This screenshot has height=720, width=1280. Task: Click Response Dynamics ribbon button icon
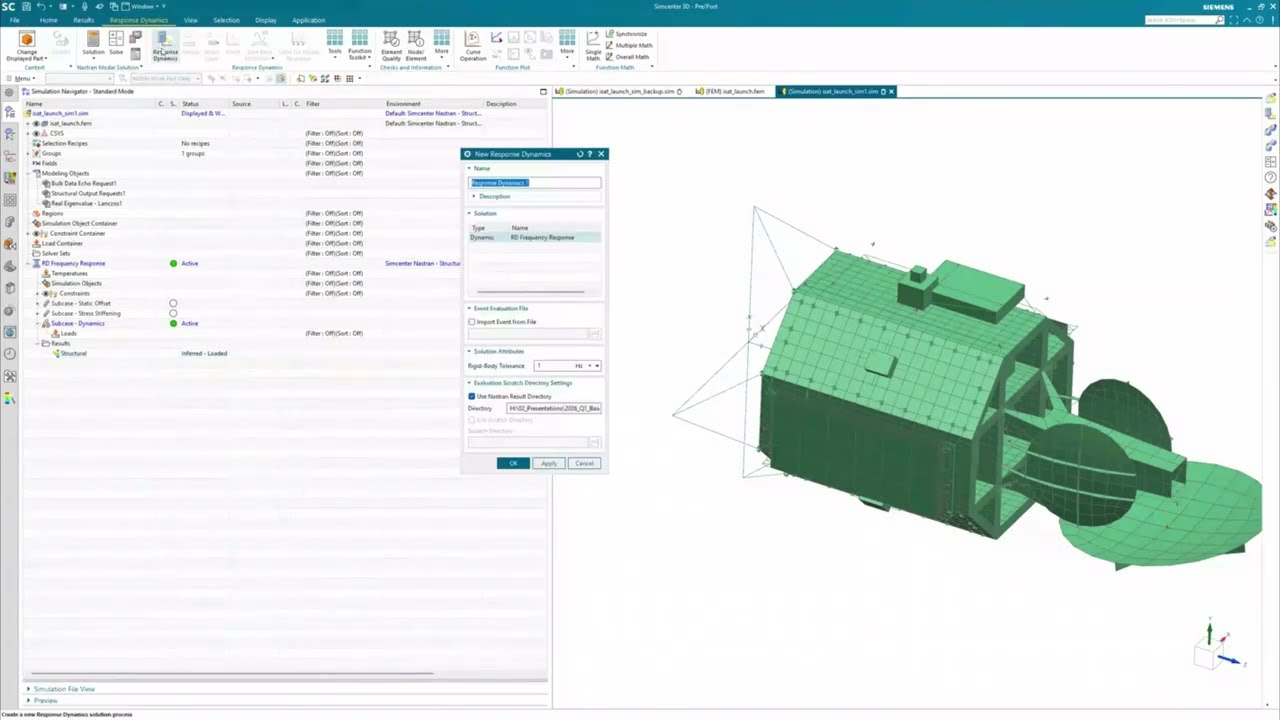tap(165, 39)
